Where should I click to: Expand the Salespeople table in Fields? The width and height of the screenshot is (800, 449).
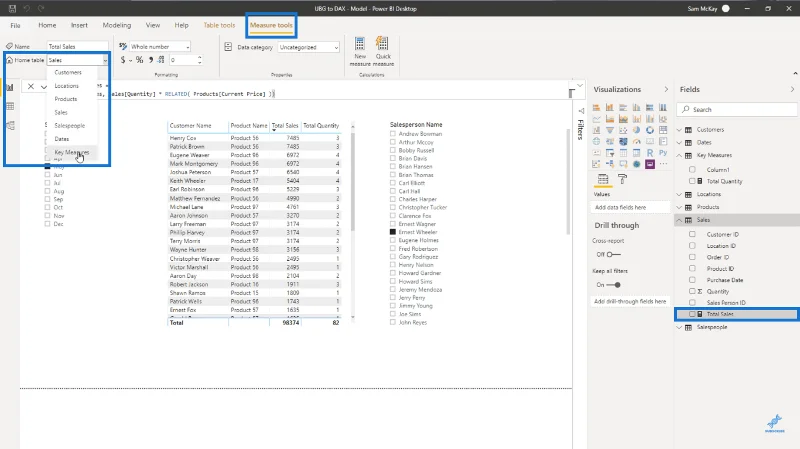click(680, 327)
